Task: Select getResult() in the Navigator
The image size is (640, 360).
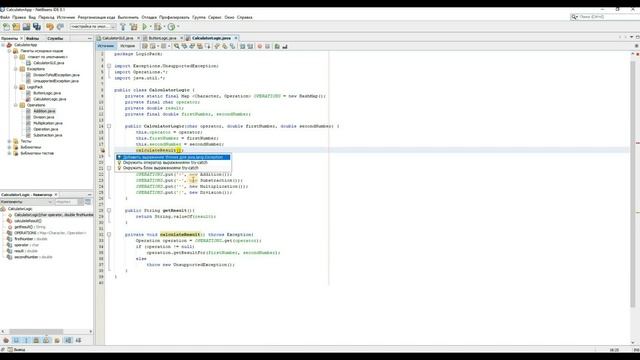Action: 30,227
